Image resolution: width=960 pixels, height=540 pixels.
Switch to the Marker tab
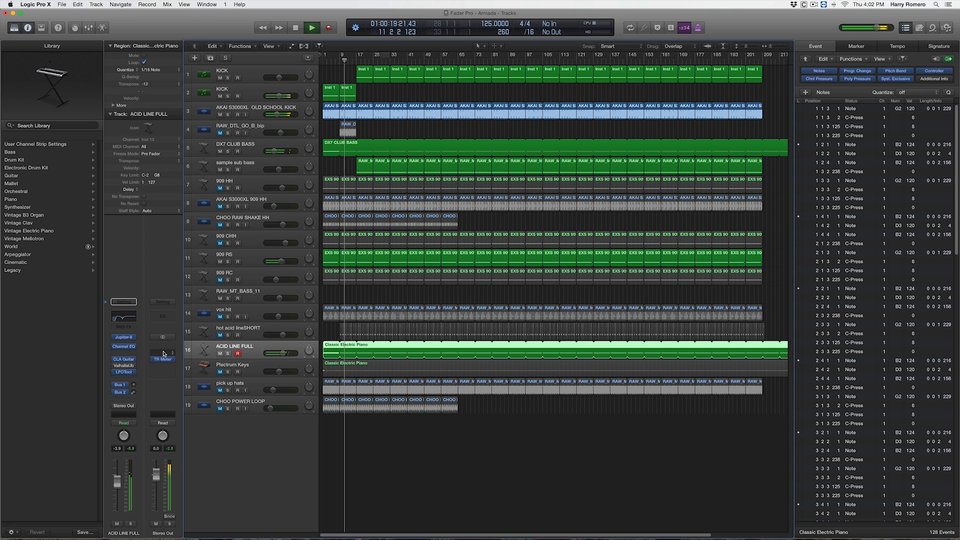click(x=856, y=46)
